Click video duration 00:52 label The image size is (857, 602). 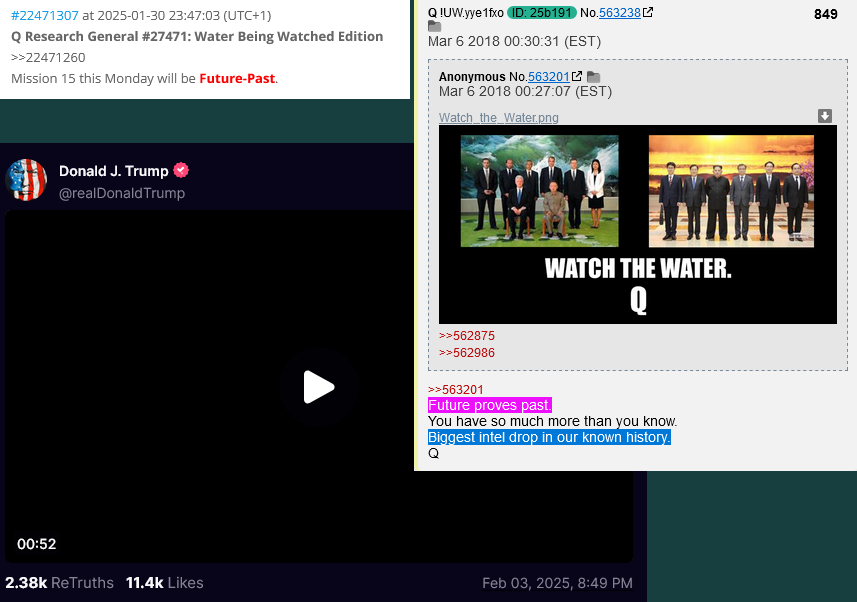pyautogui.click(x=37, y=544)
